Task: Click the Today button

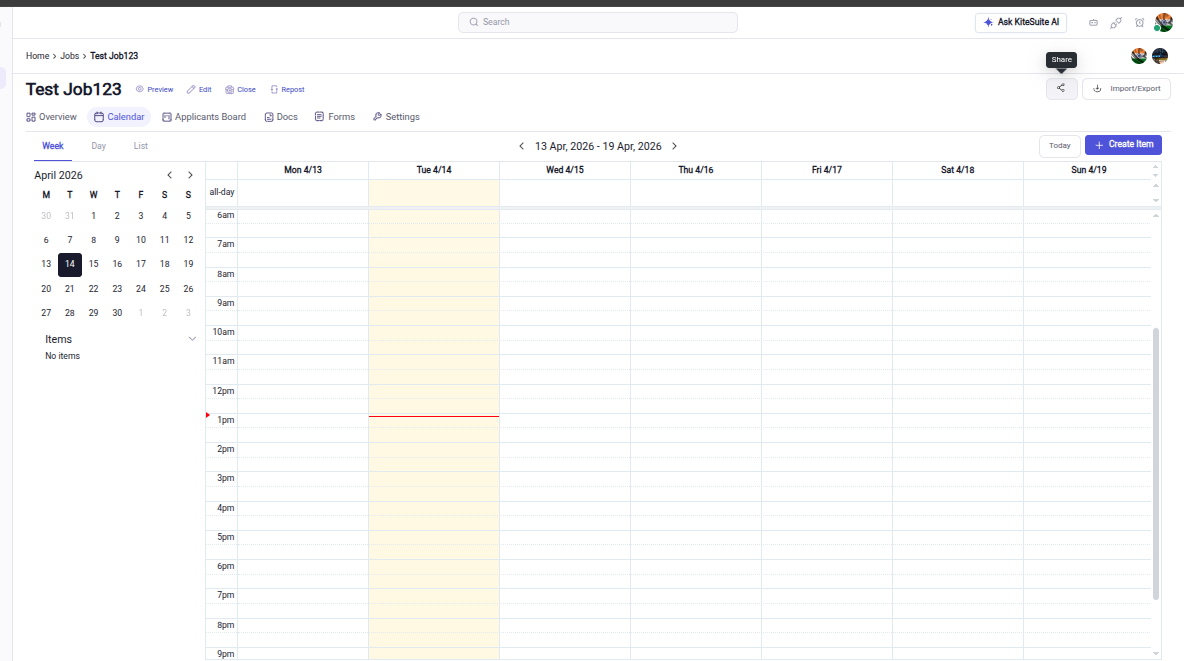Action: [x=1059, y=146]
